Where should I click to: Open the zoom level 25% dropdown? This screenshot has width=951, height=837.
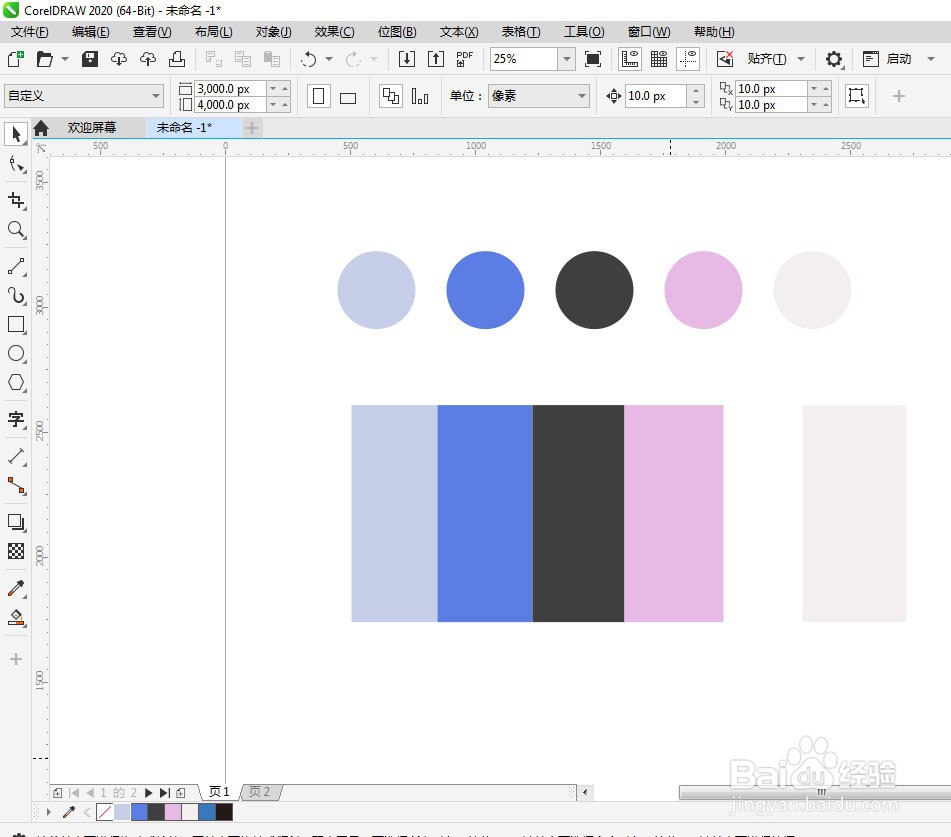pyautogui.click(x=566, y=59)
